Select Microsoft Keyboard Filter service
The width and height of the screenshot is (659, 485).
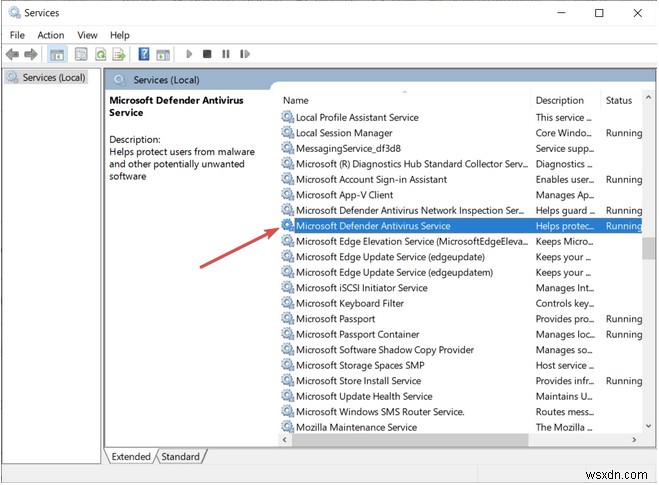[461, 304]
